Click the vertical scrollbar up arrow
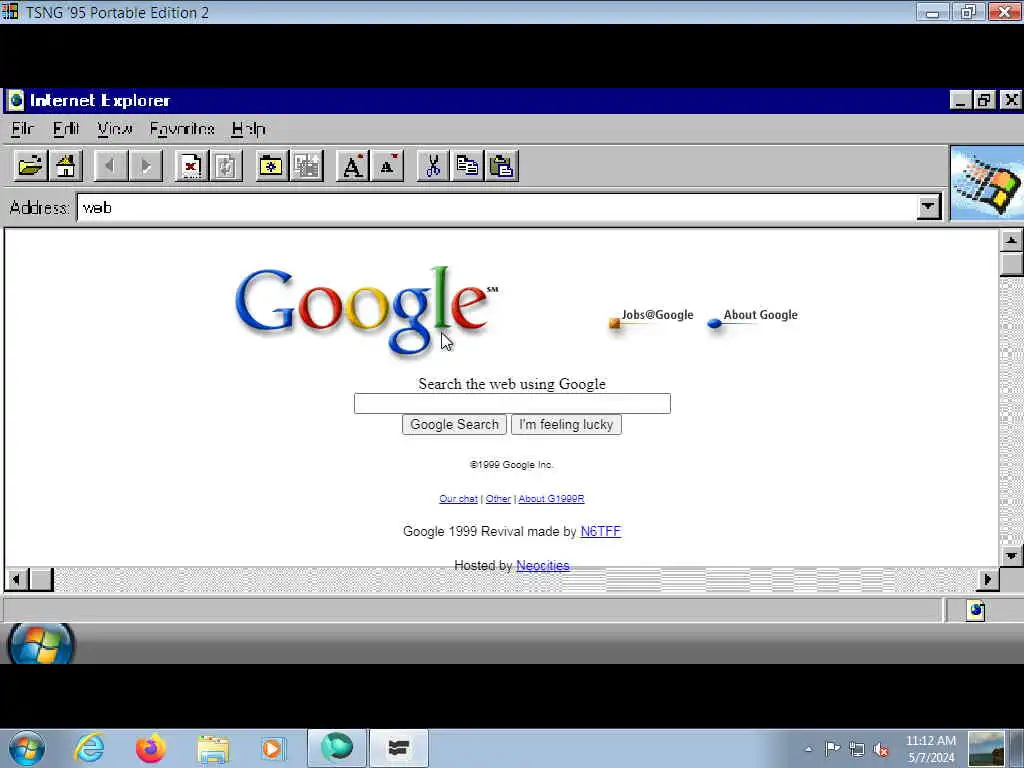Image resolution: width=1024 pixels, height=768 pixels. coord(1012,240)
